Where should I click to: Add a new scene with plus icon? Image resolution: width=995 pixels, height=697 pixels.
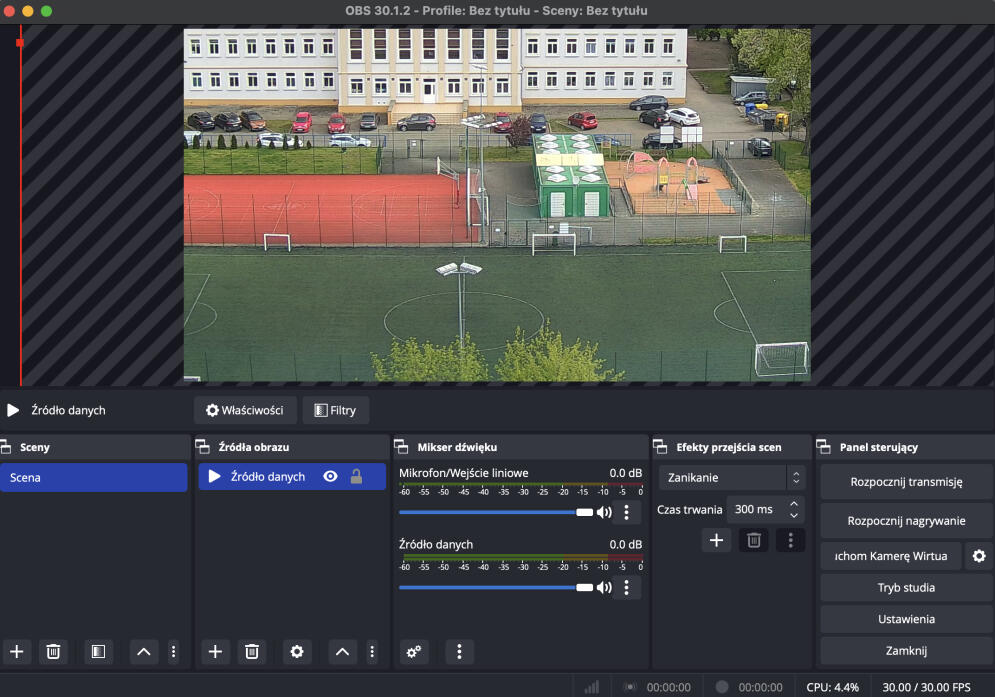click(x=17, y=652)
